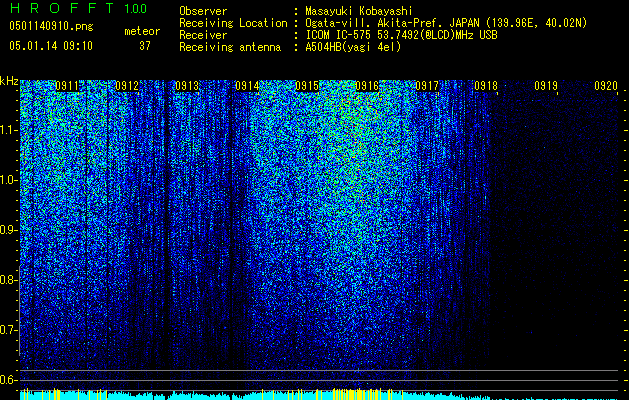The width and height of the screenshot is (629, 400).
Task: Click the 0.8 kHz axis label
Action: click(x=8, y=280)
